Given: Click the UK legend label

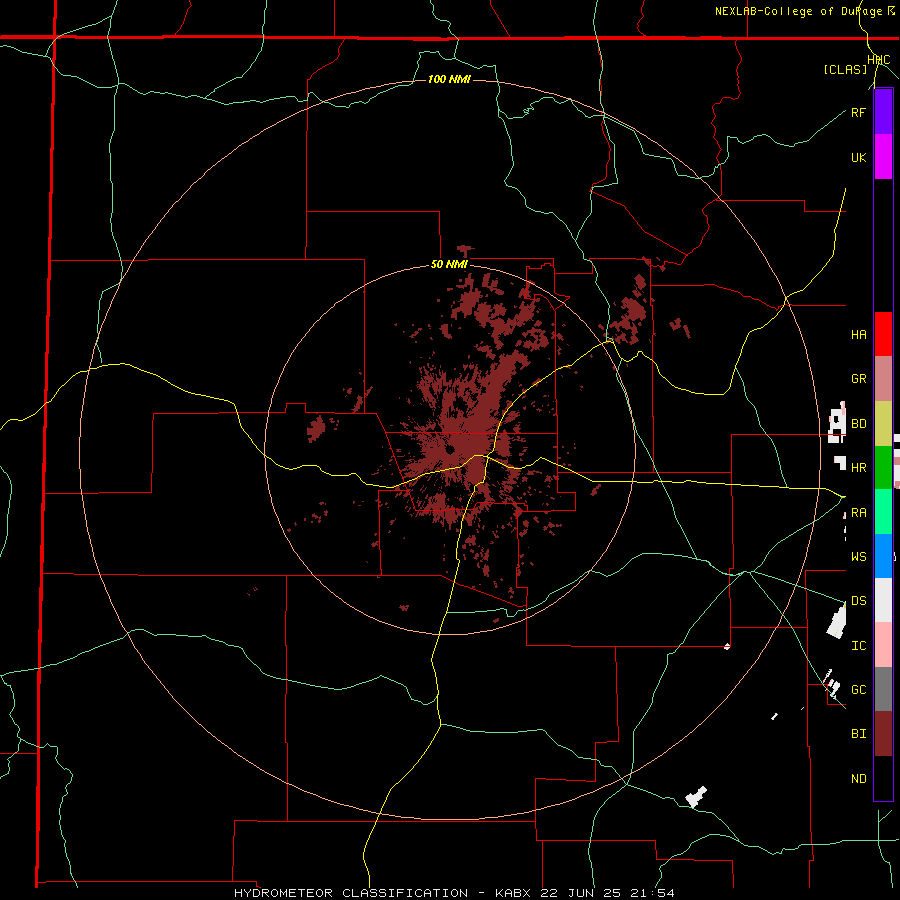Looking at the screenshot, I should (x=858, y=157).
